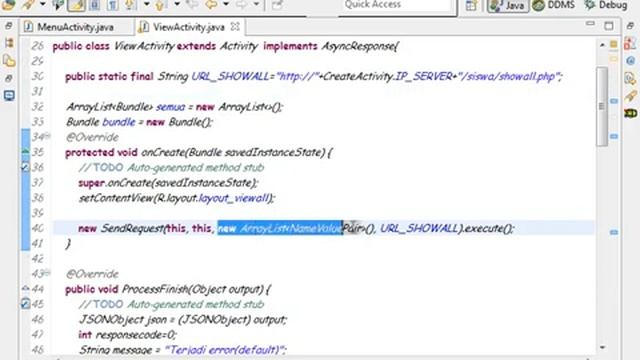Click the vertical scrollbar thumb

(602, 106)
